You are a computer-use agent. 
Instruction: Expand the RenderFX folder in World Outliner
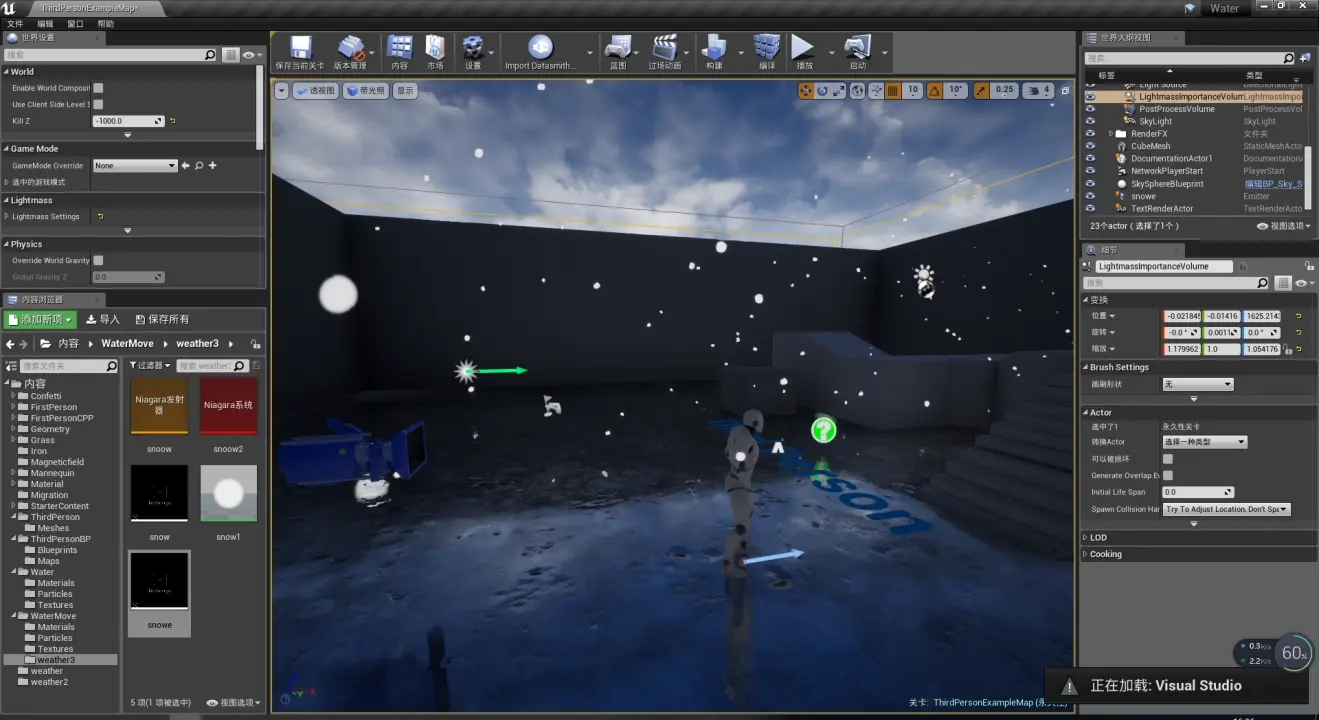pos(1111,134)
